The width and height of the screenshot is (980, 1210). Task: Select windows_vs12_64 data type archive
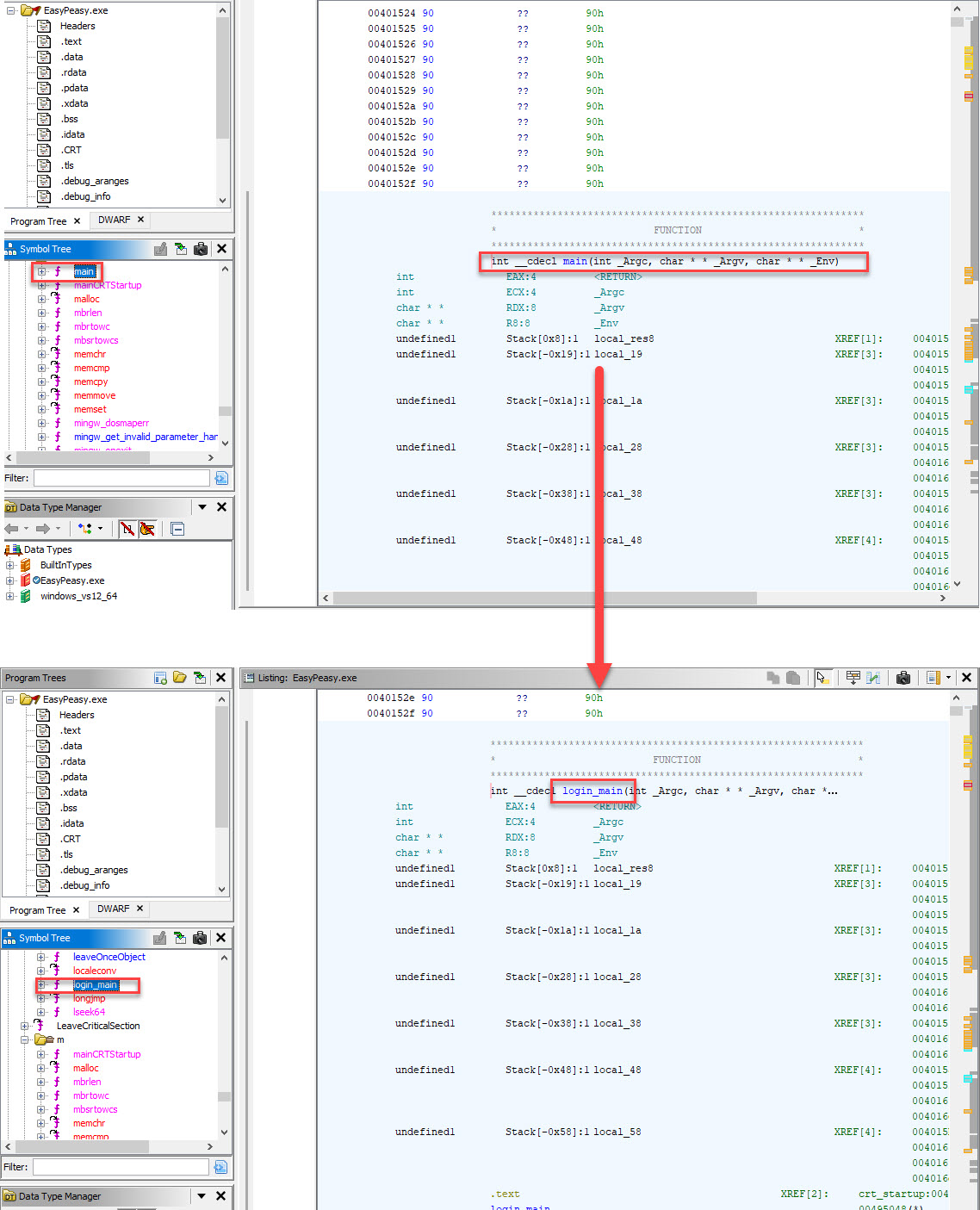[78, 596]
